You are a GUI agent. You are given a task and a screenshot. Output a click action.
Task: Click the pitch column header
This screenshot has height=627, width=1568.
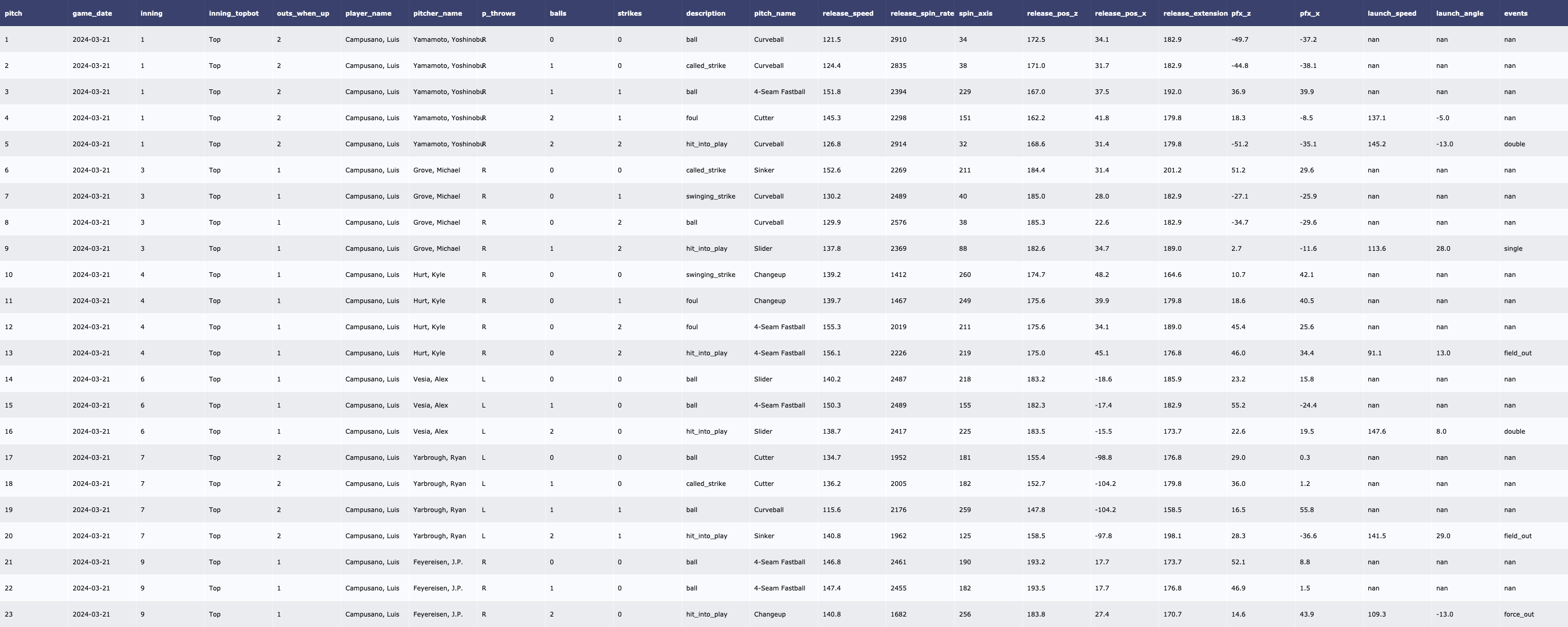click(x=14, y=14)
